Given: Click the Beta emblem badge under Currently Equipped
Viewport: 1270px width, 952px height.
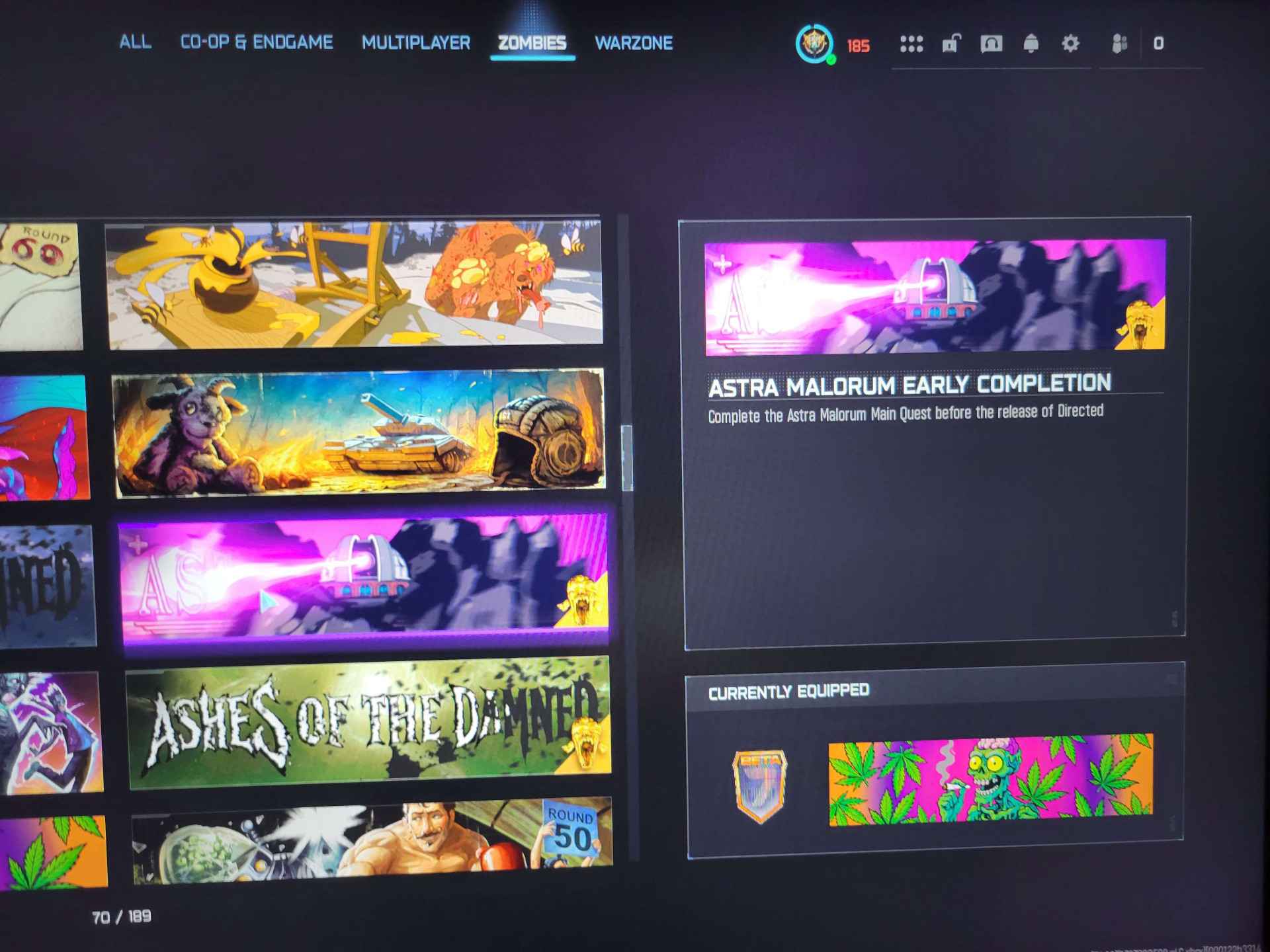Looking at the screenshot, I should 759,785.
